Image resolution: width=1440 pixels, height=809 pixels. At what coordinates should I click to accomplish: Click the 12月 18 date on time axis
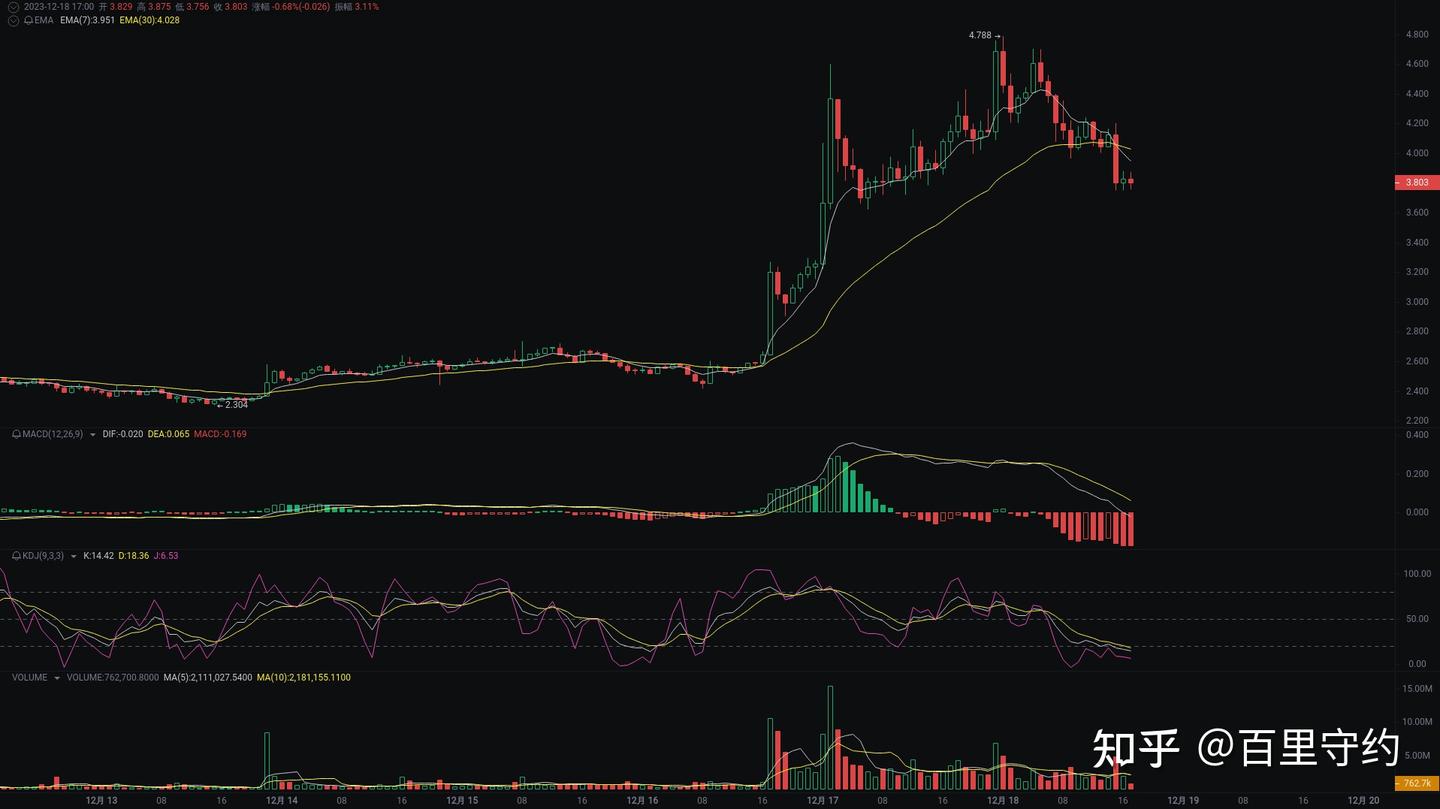point(1002,800)
